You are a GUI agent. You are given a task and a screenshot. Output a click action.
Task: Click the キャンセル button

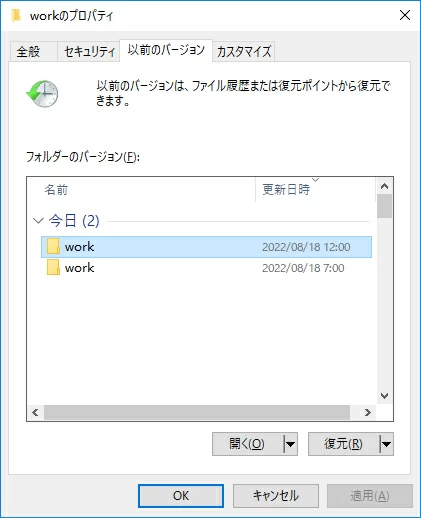coord(276,496)
